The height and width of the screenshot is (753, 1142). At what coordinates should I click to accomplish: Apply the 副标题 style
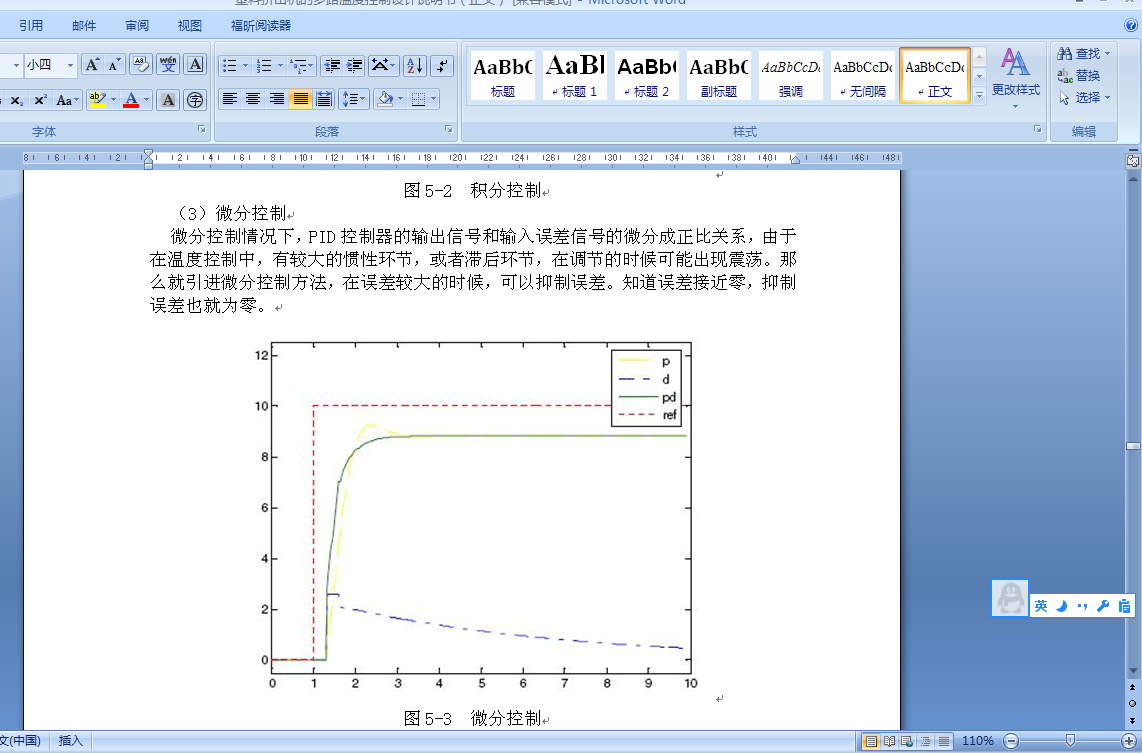[718, 76]
